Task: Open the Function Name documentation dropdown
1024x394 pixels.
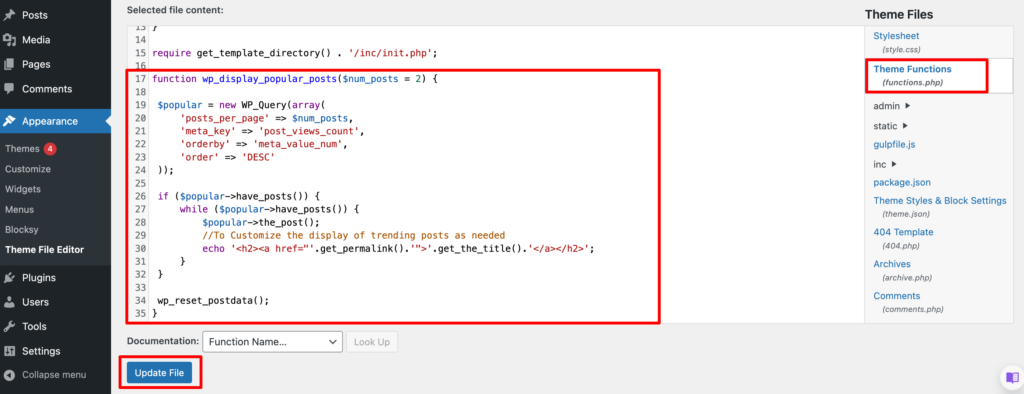Action: [272, 342]
